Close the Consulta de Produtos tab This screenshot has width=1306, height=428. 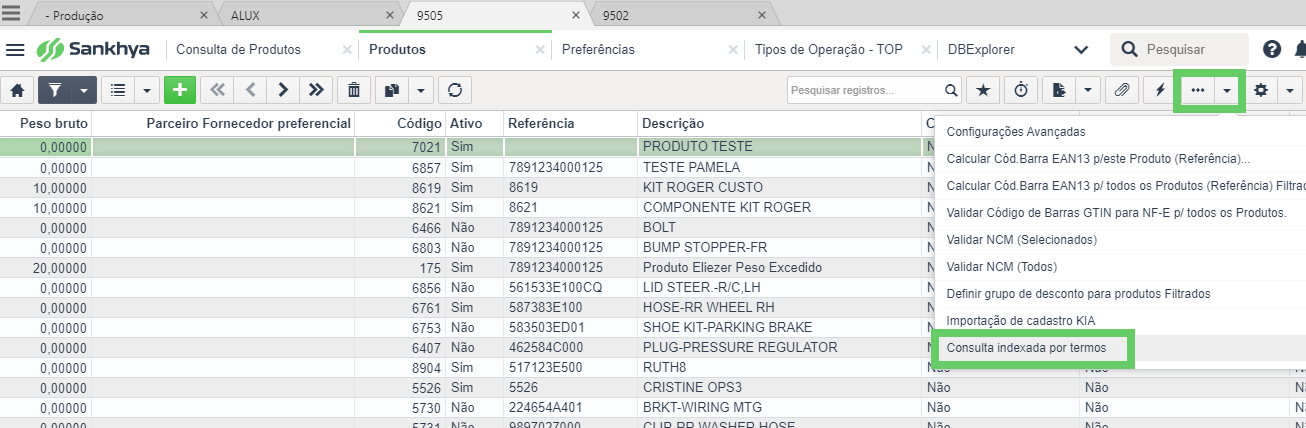346,49
